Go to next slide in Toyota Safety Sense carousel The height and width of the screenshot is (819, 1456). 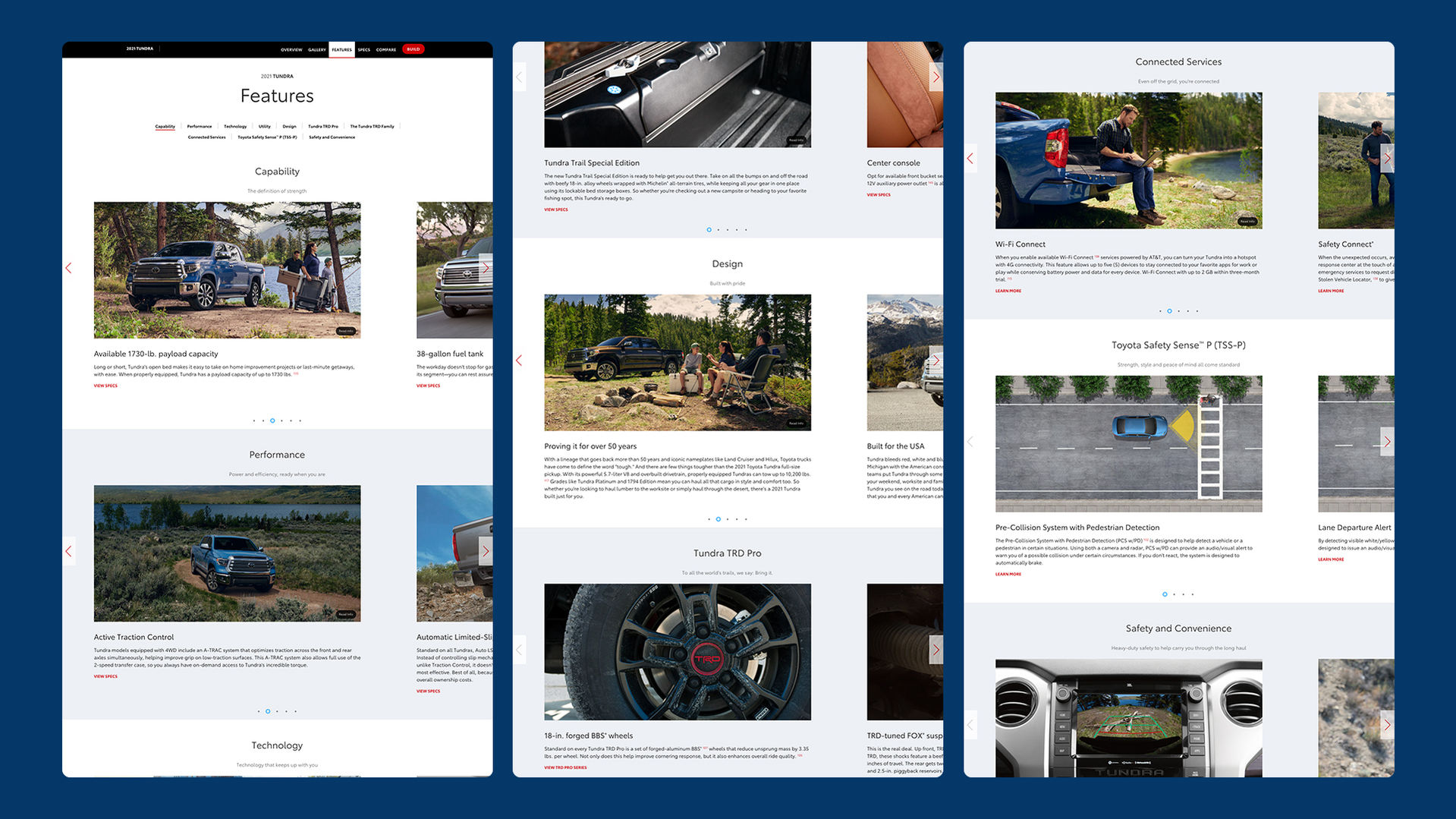point(1387,442)
